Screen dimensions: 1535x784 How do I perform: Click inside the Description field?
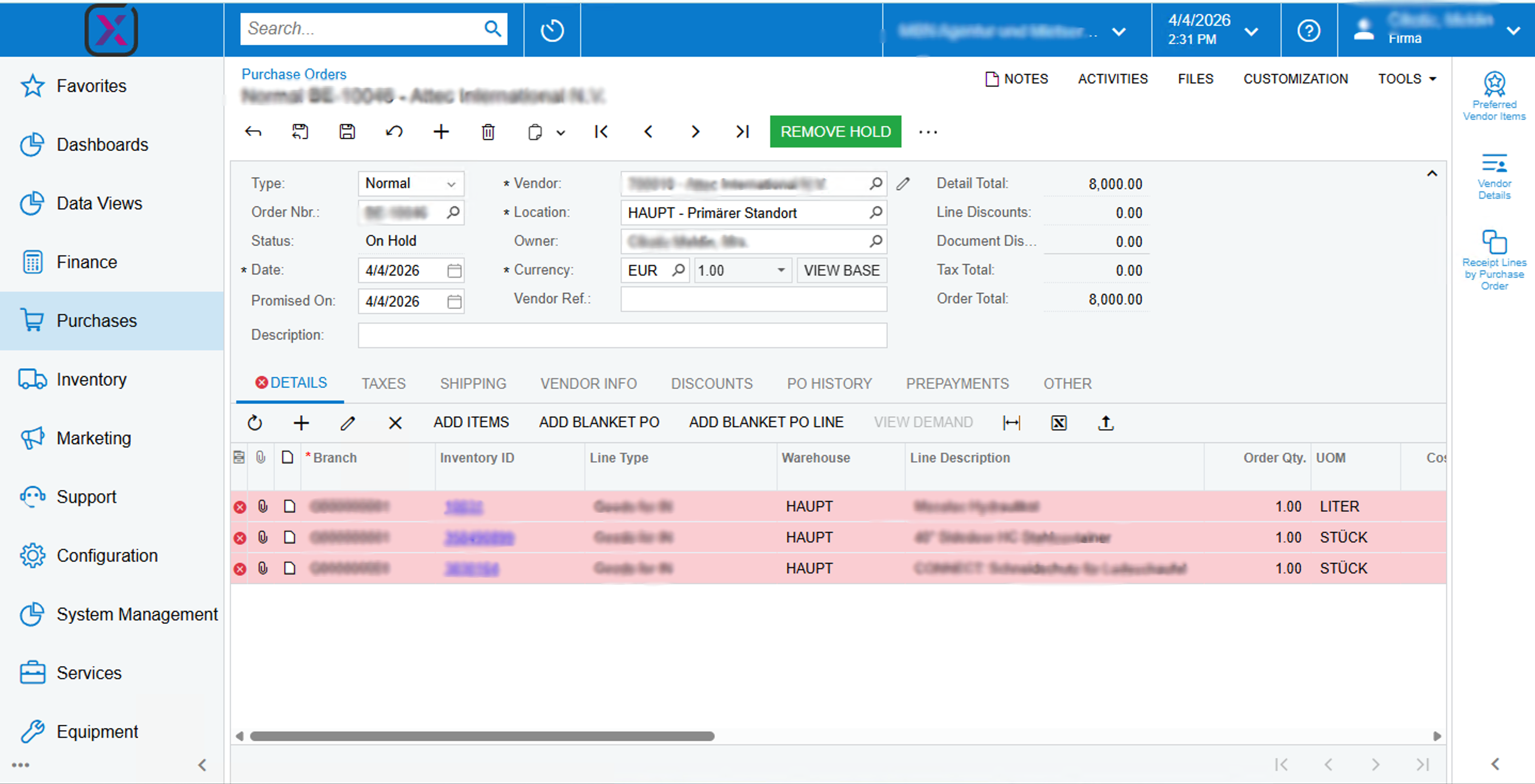pos(622,335)
